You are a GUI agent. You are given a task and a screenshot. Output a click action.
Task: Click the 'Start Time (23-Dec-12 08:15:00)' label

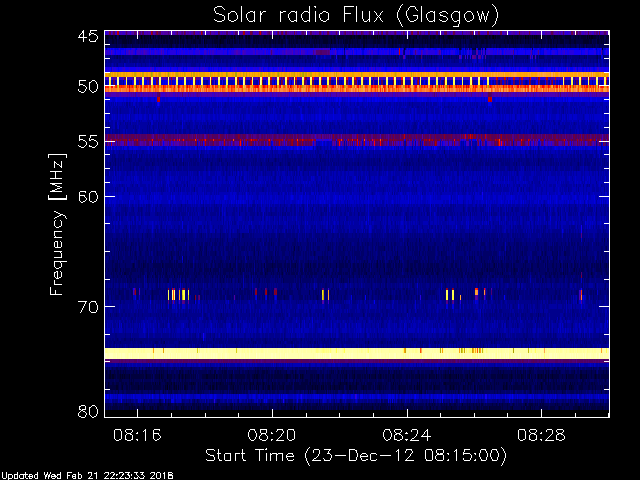coord(356,456)
